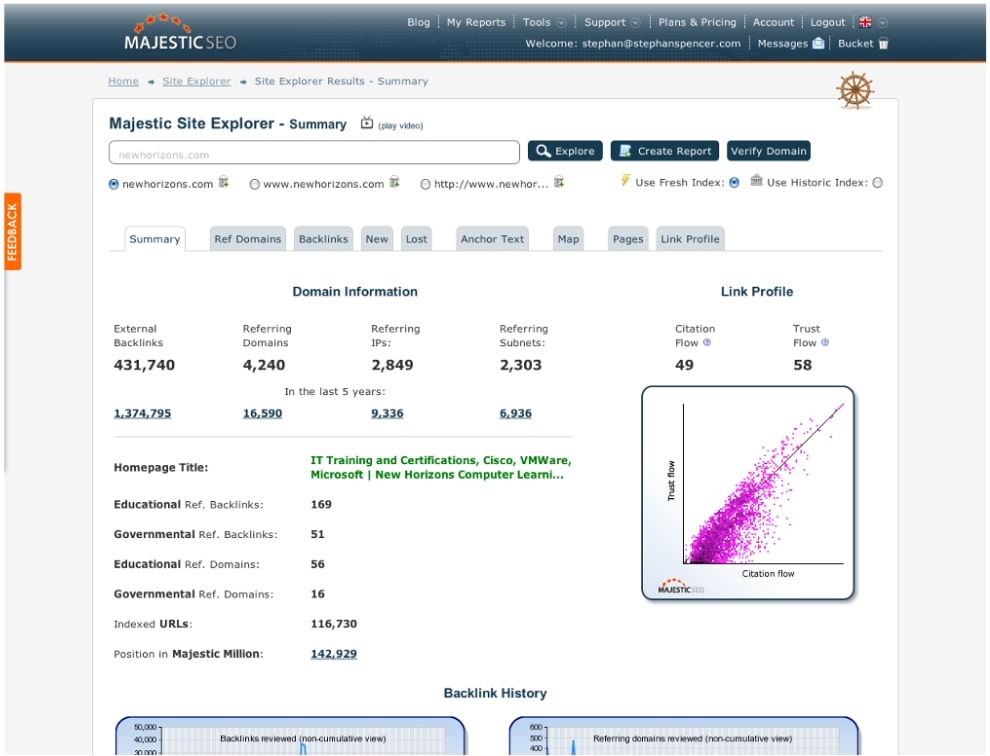Click the Backlinks reviewed history chart
990x756 pixels.
click(x=290, y=736)
